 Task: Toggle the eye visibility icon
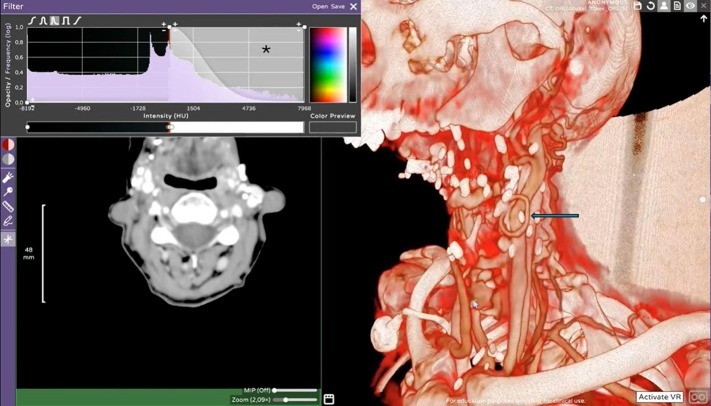690,5
